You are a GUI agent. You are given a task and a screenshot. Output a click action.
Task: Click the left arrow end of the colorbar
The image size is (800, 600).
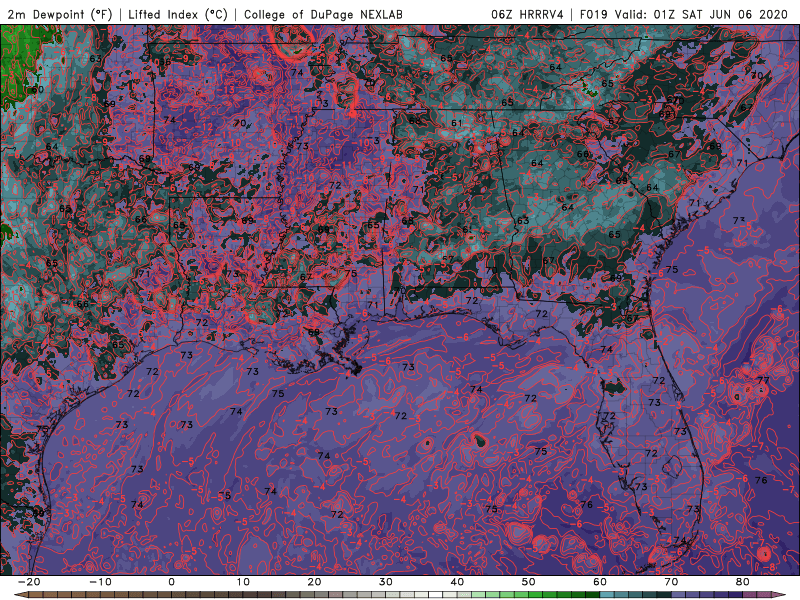point(20,595)
